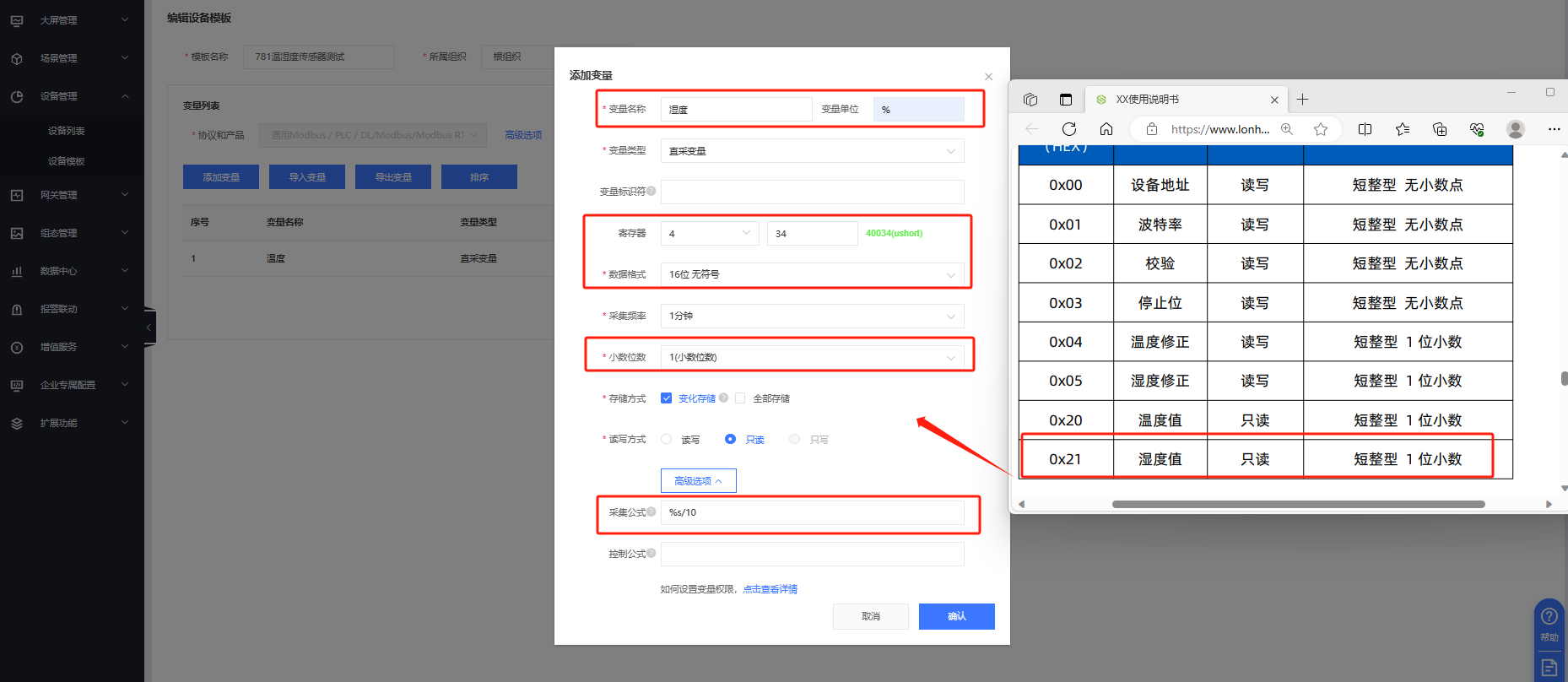Open the 数据格式 dropdown

point(812,274)
